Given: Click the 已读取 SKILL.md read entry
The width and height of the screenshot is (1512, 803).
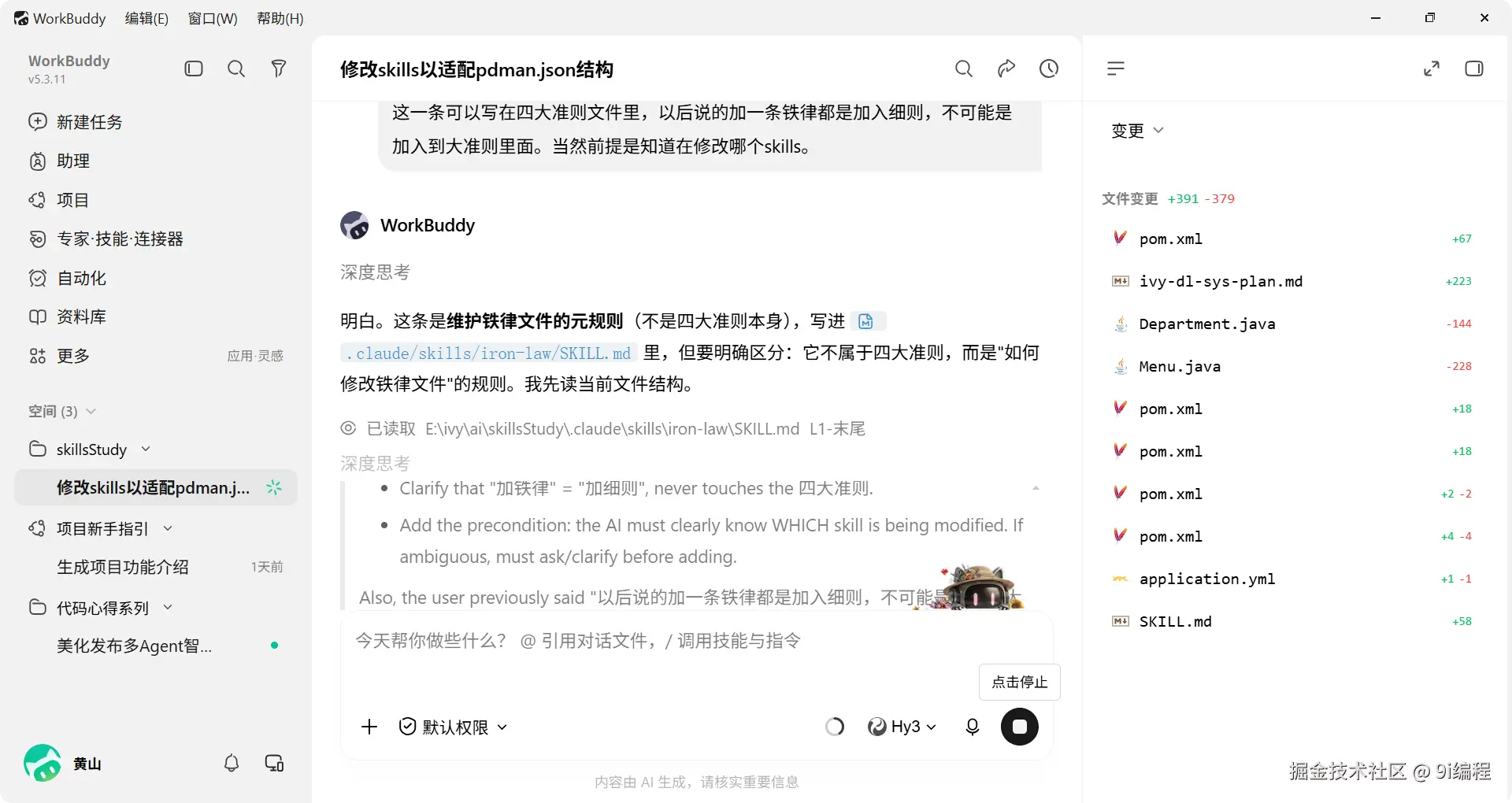Looking at the screenshot, I should (602, 428).
